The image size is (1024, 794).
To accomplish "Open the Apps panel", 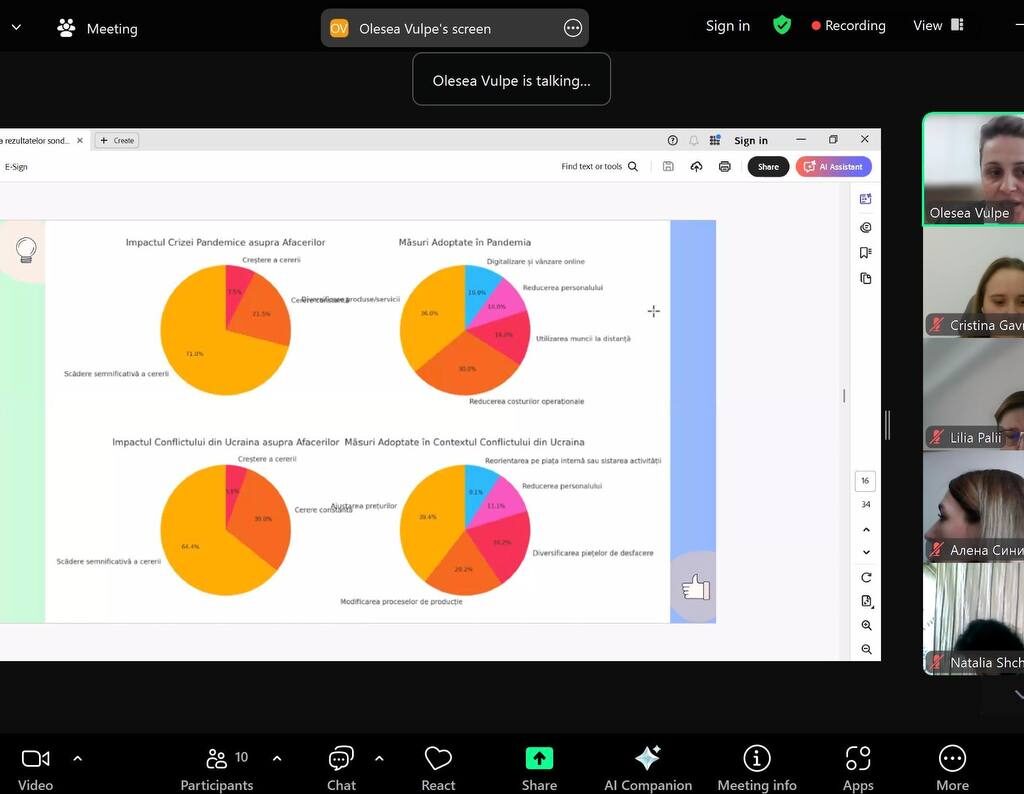I will 858,767.
